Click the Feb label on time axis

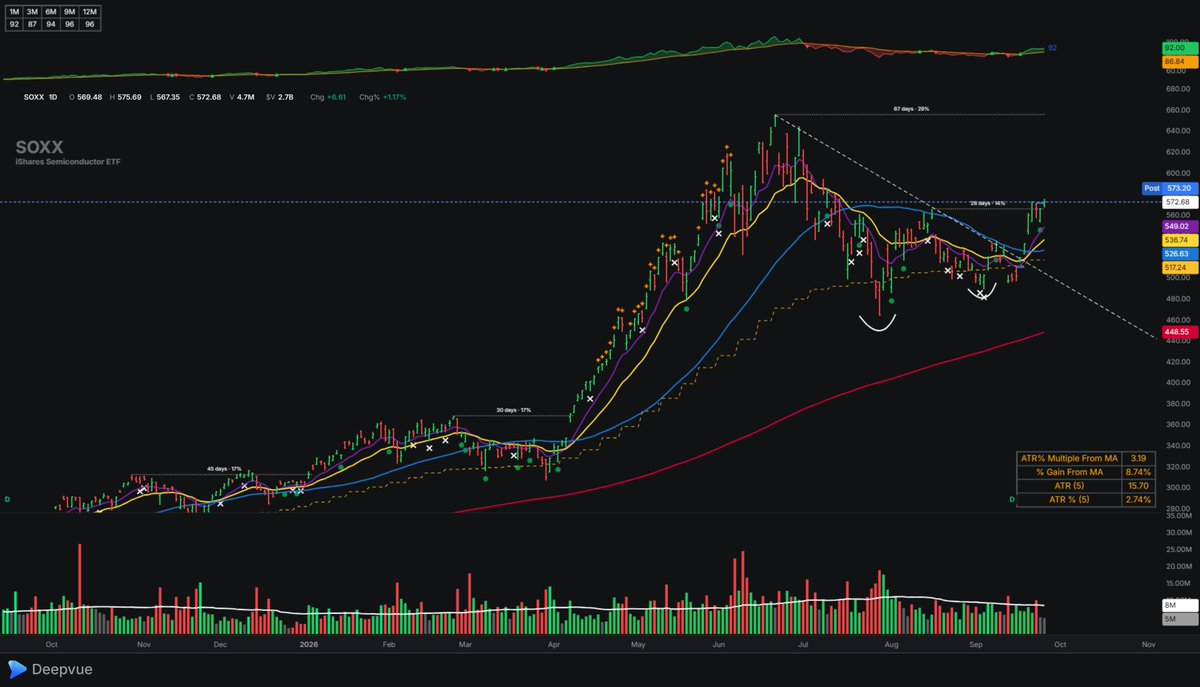(387, 645)
